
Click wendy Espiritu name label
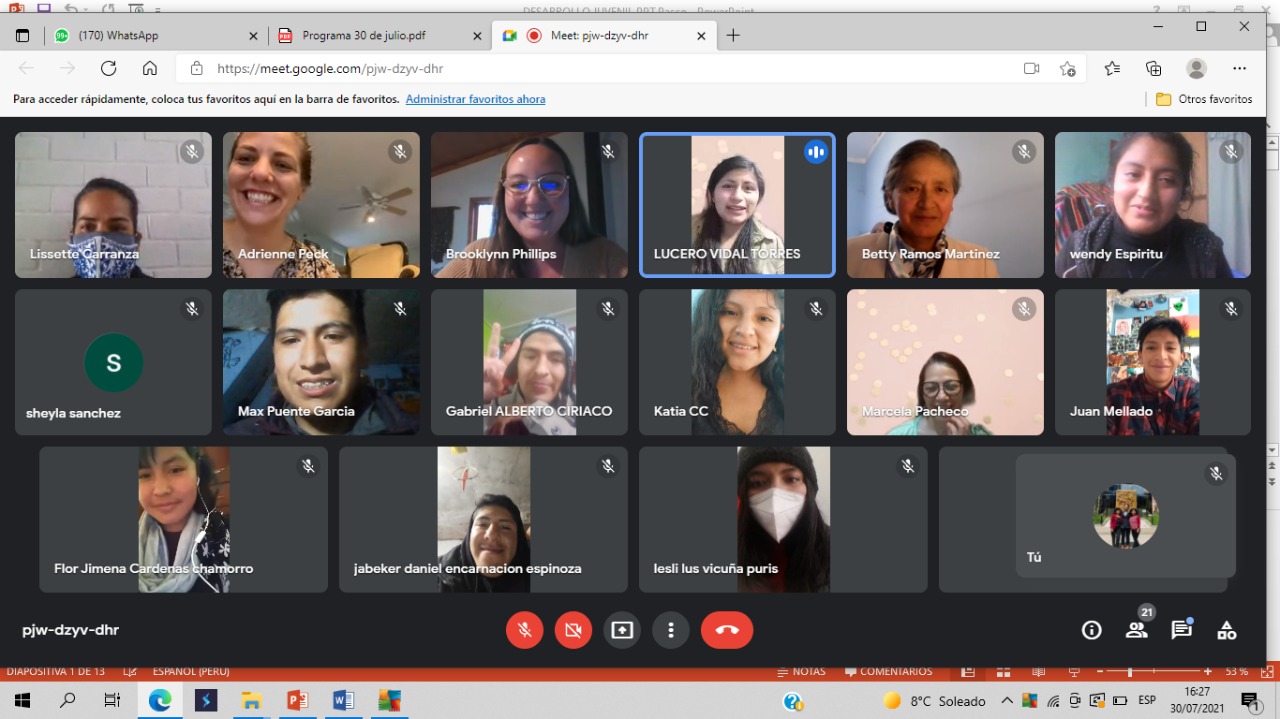[x=1116, y=254]
